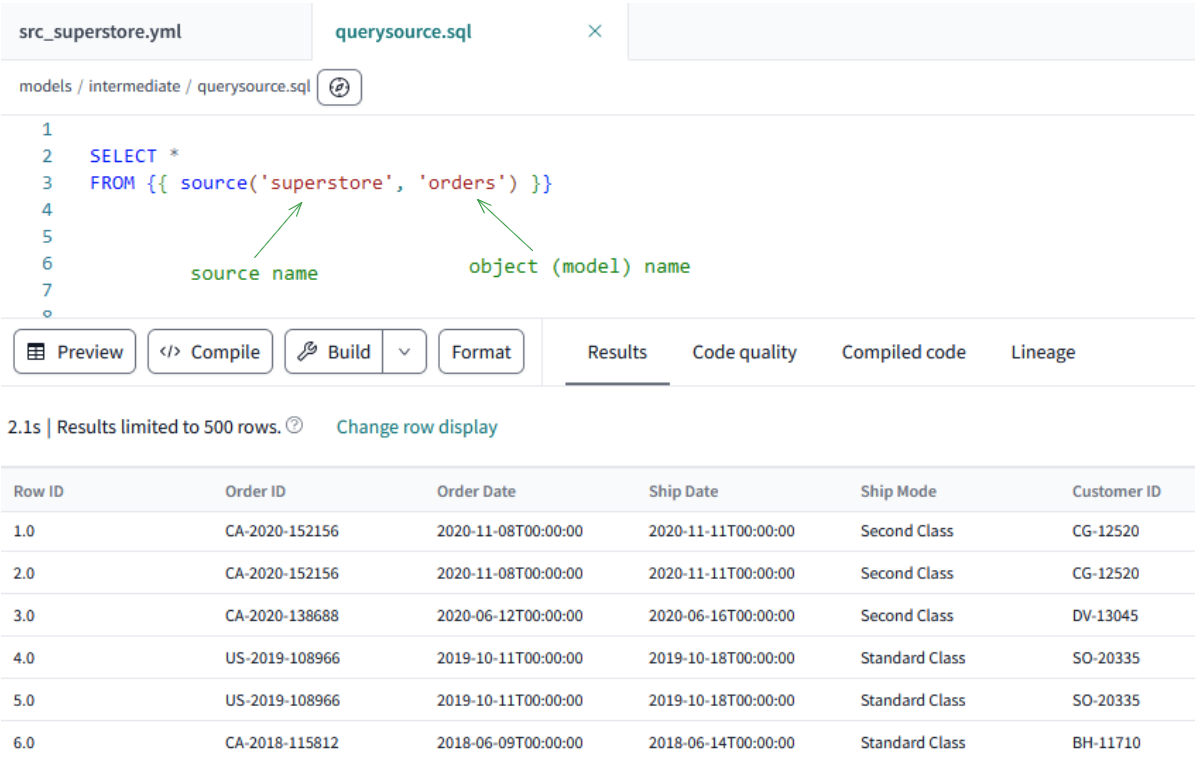Open the Build options dropdown arrow
Screen dimensions: 1202x770
pos(405,352)
